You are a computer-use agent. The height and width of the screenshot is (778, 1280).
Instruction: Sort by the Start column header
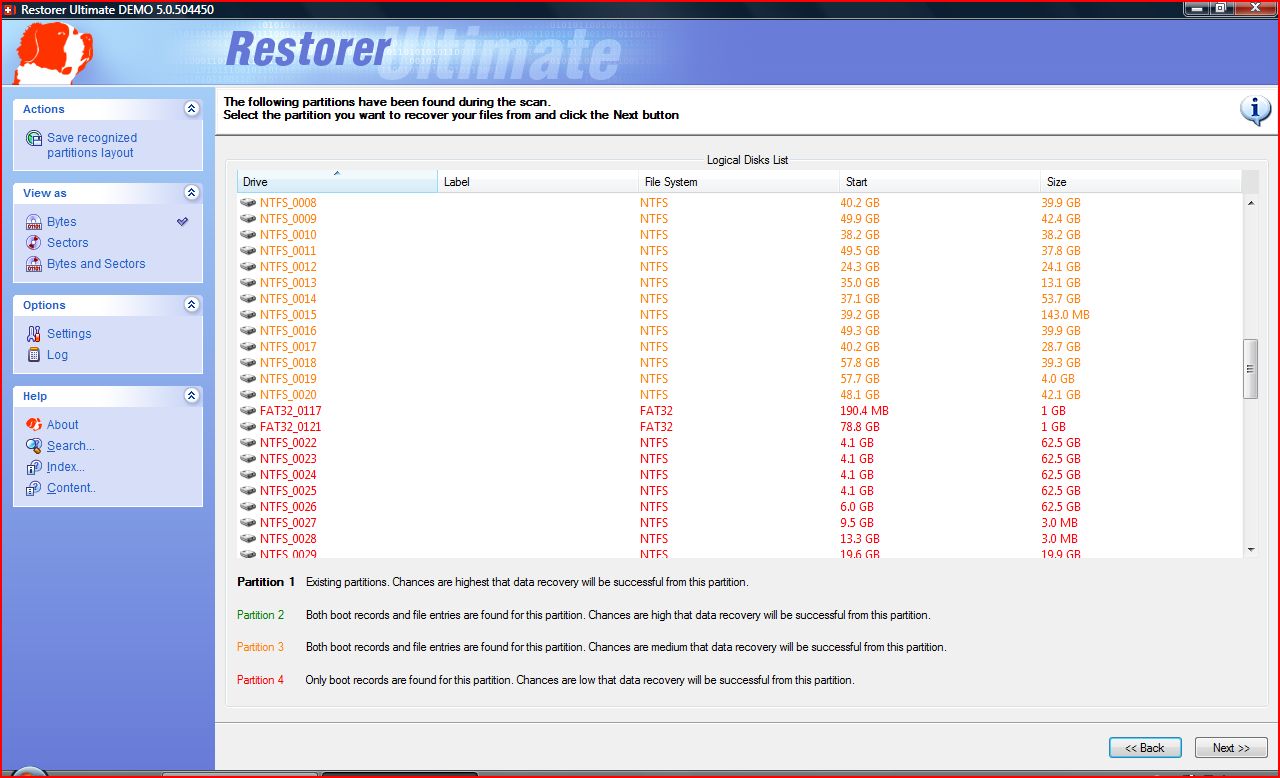click(940, 181)
